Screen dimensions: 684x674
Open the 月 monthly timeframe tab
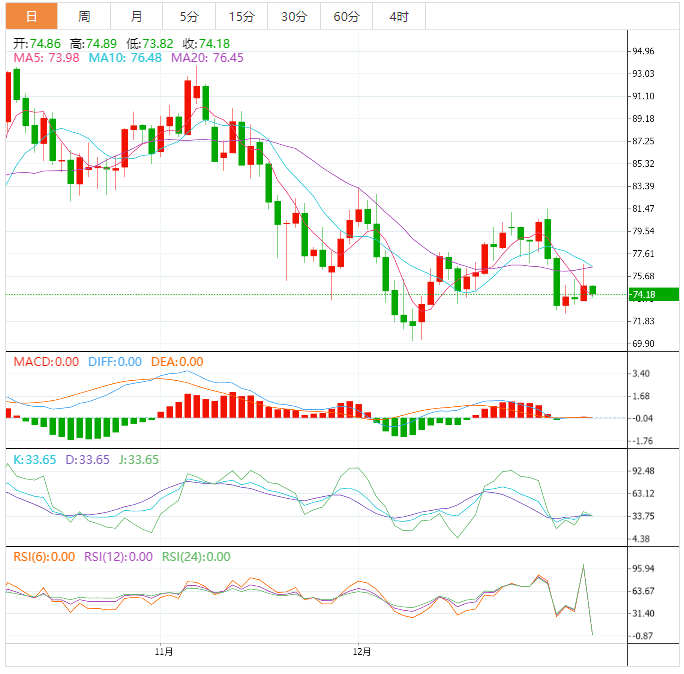pyautogui.click(x=136, y=16)
